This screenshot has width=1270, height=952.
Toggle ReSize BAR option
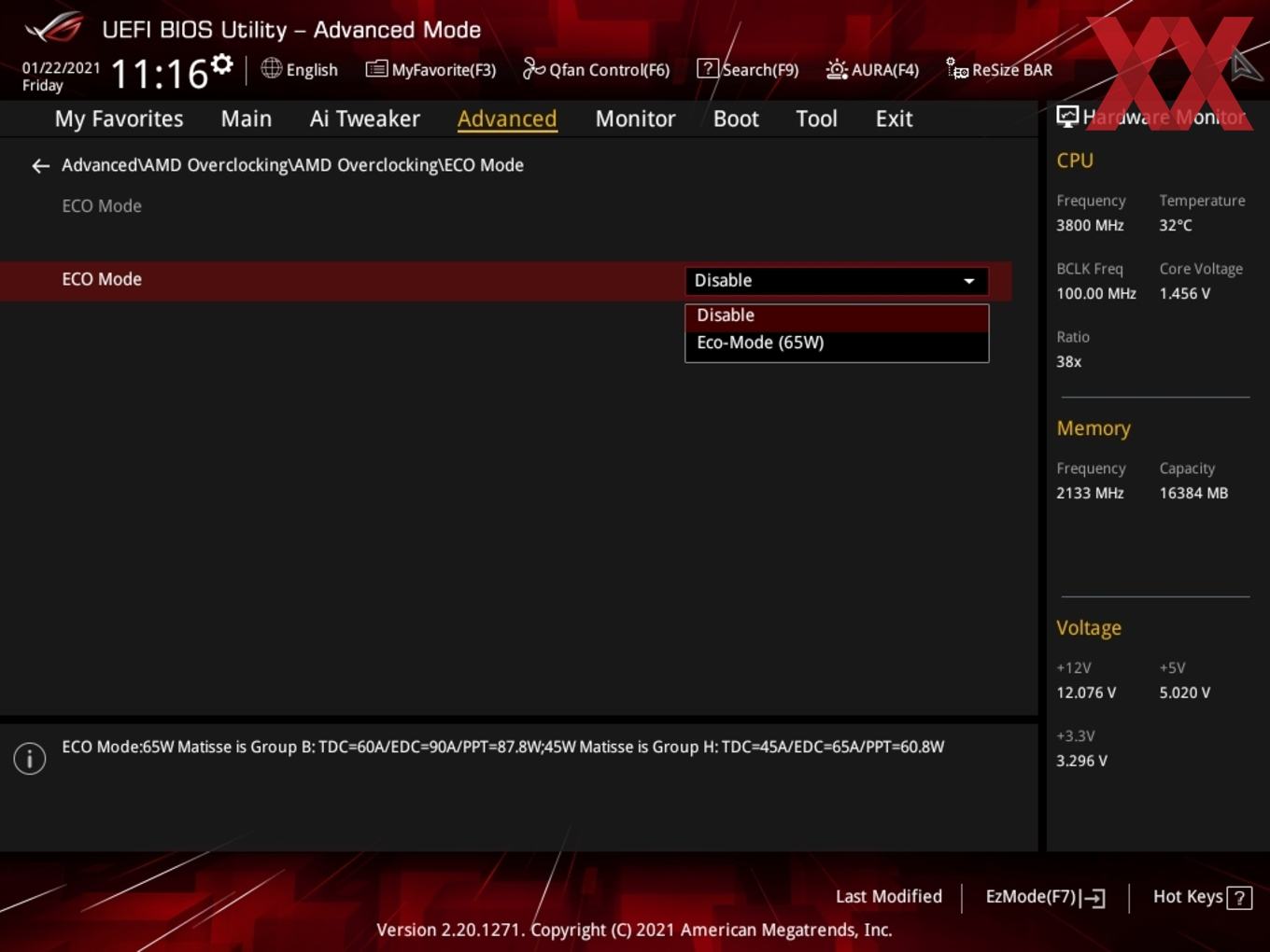[x=999, y=69]
